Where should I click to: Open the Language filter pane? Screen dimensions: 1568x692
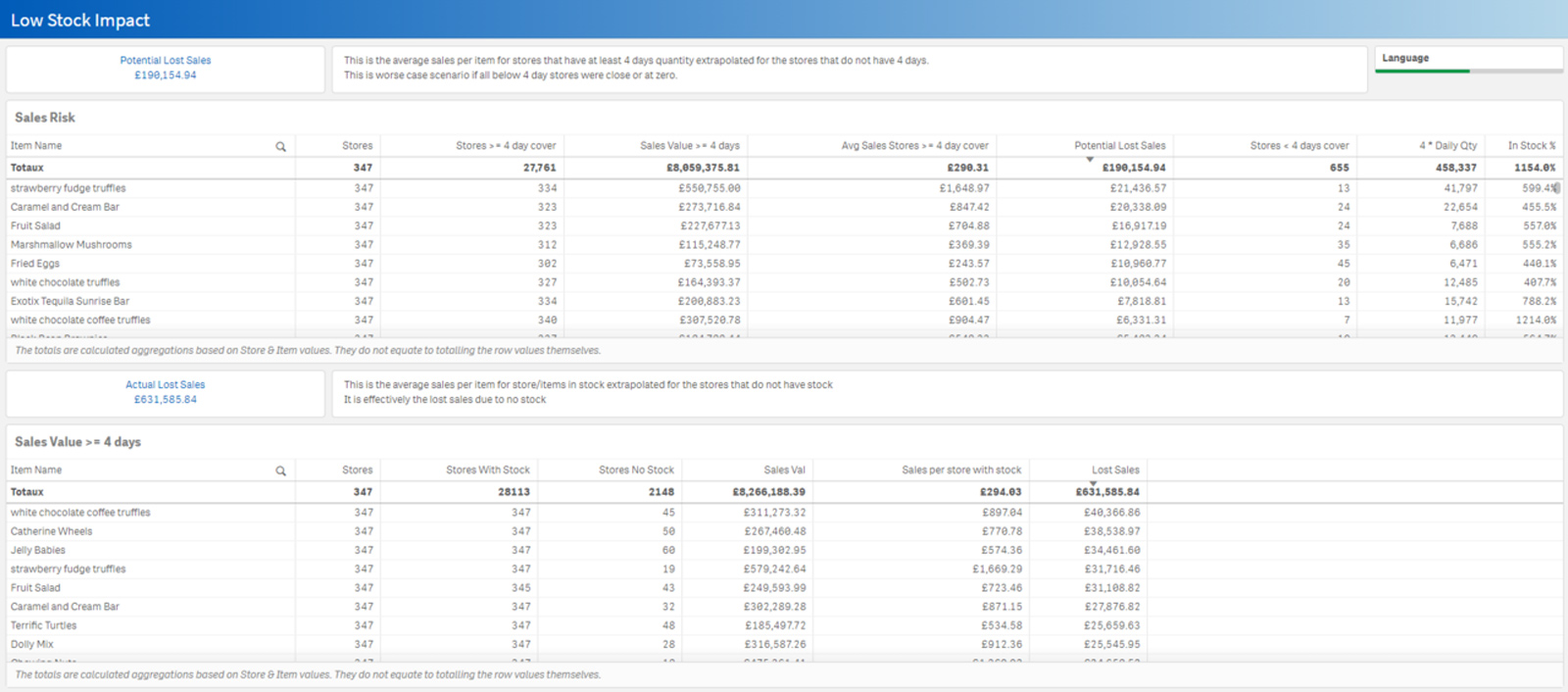(1468, 59)
